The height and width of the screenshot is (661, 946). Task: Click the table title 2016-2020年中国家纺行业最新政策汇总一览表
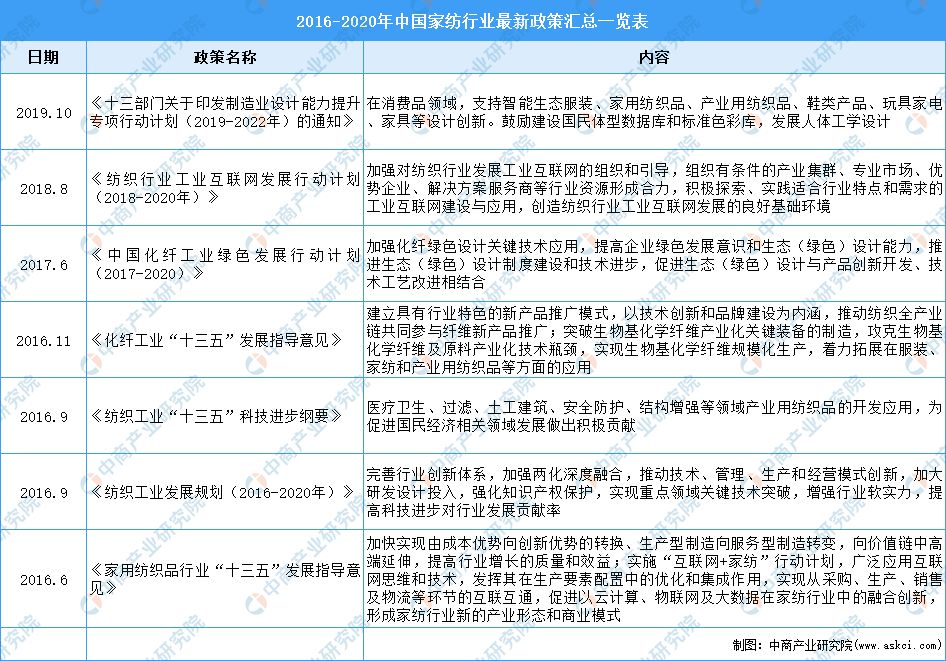click(472, 22)
